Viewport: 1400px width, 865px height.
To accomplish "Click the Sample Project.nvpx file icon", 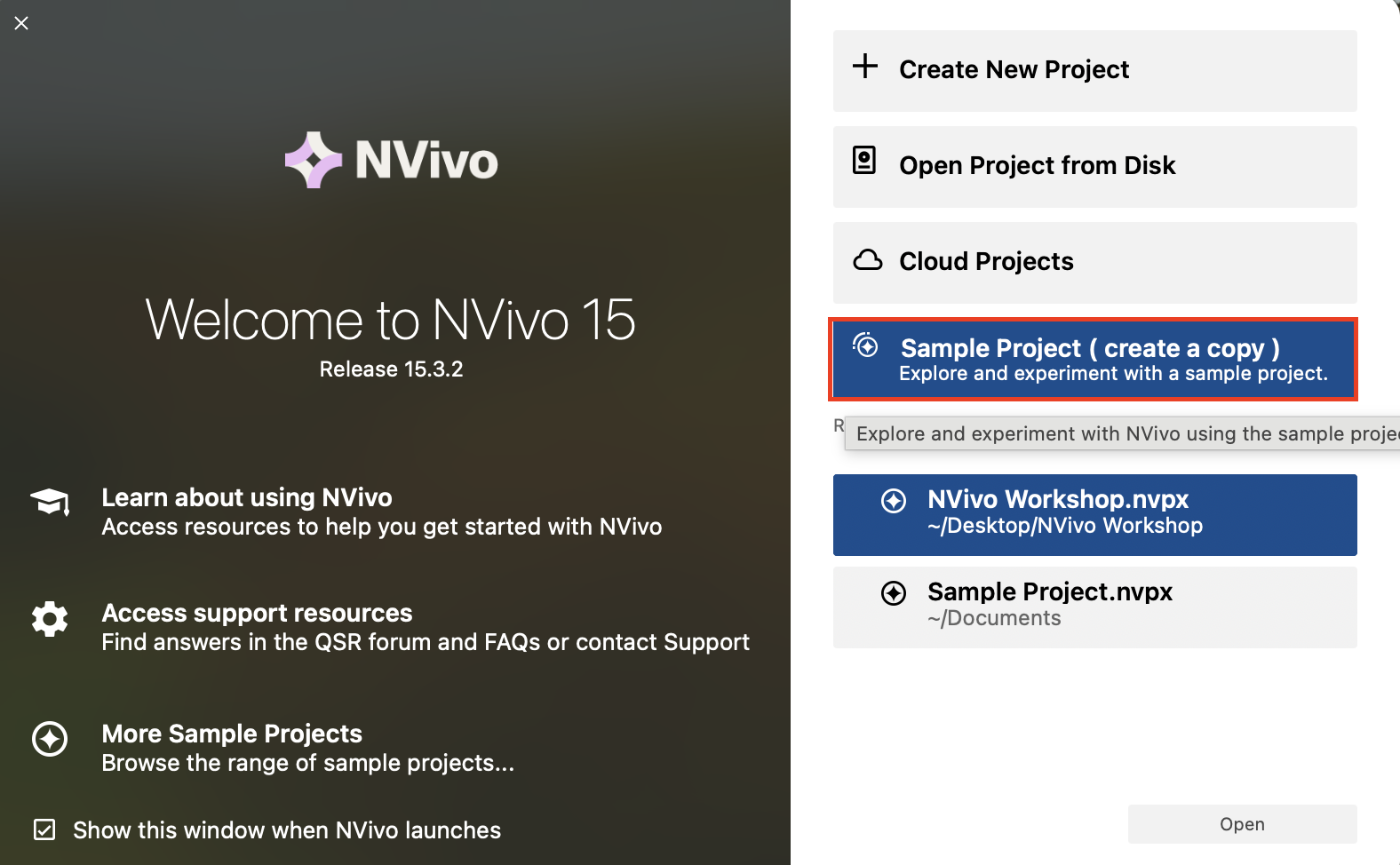I will [x=894, y=593].
